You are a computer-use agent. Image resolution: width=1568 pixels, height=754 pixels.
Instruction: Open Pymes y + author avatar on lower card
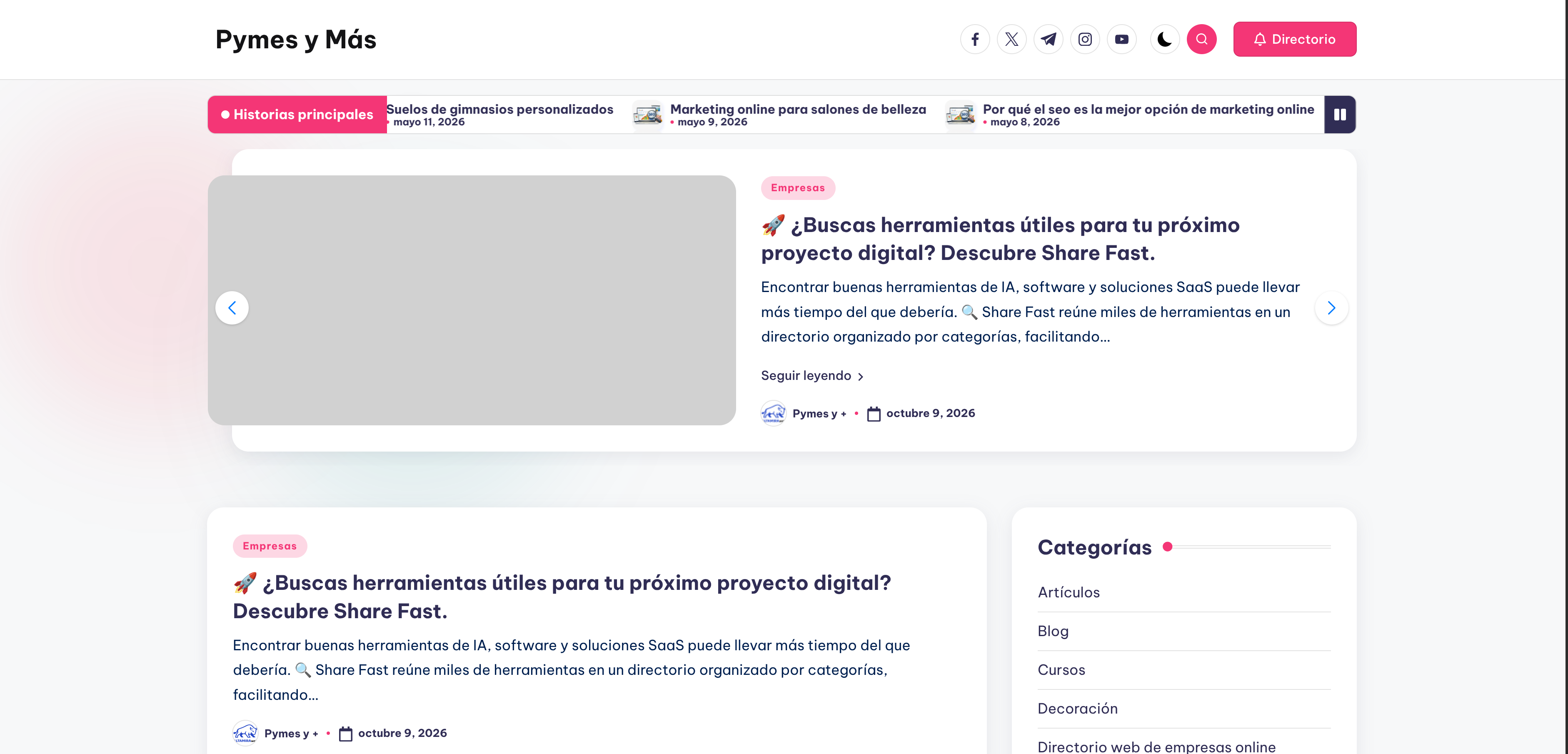[x=245, y=733]
